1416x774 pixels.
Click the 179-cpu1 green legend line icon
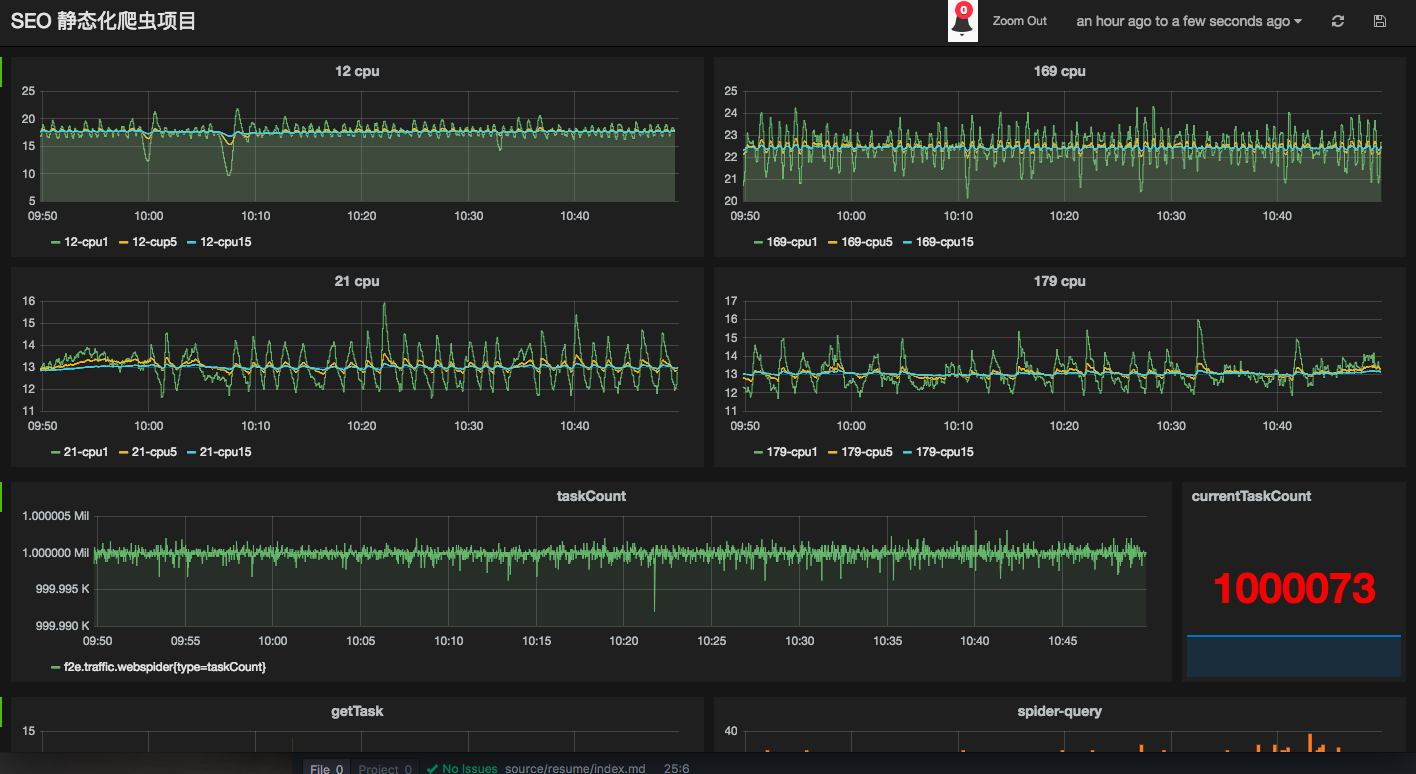tap(757, 452)
